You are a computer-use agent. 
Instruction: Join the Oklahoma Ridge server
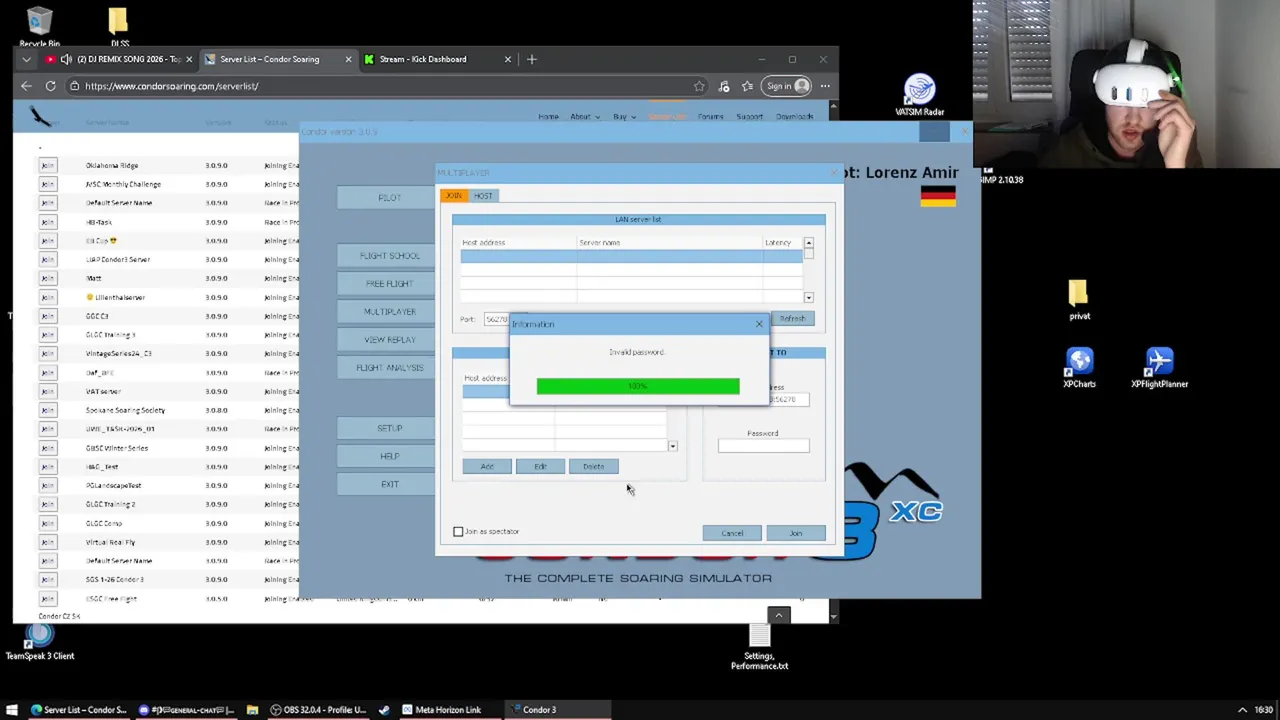point(48,165)
